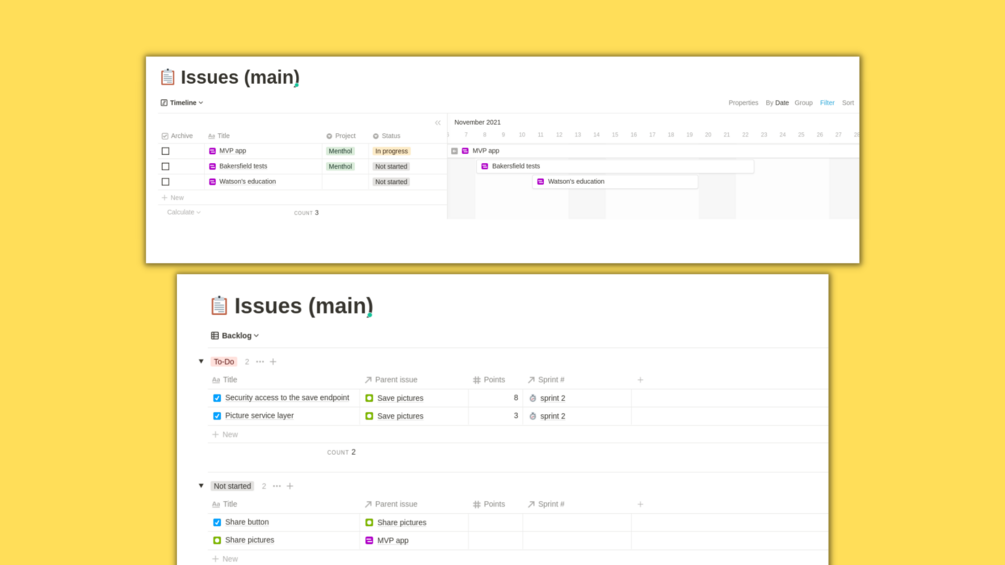Open Sort in the timeline toolbar

pyautogui.click(x=847, y=102)
